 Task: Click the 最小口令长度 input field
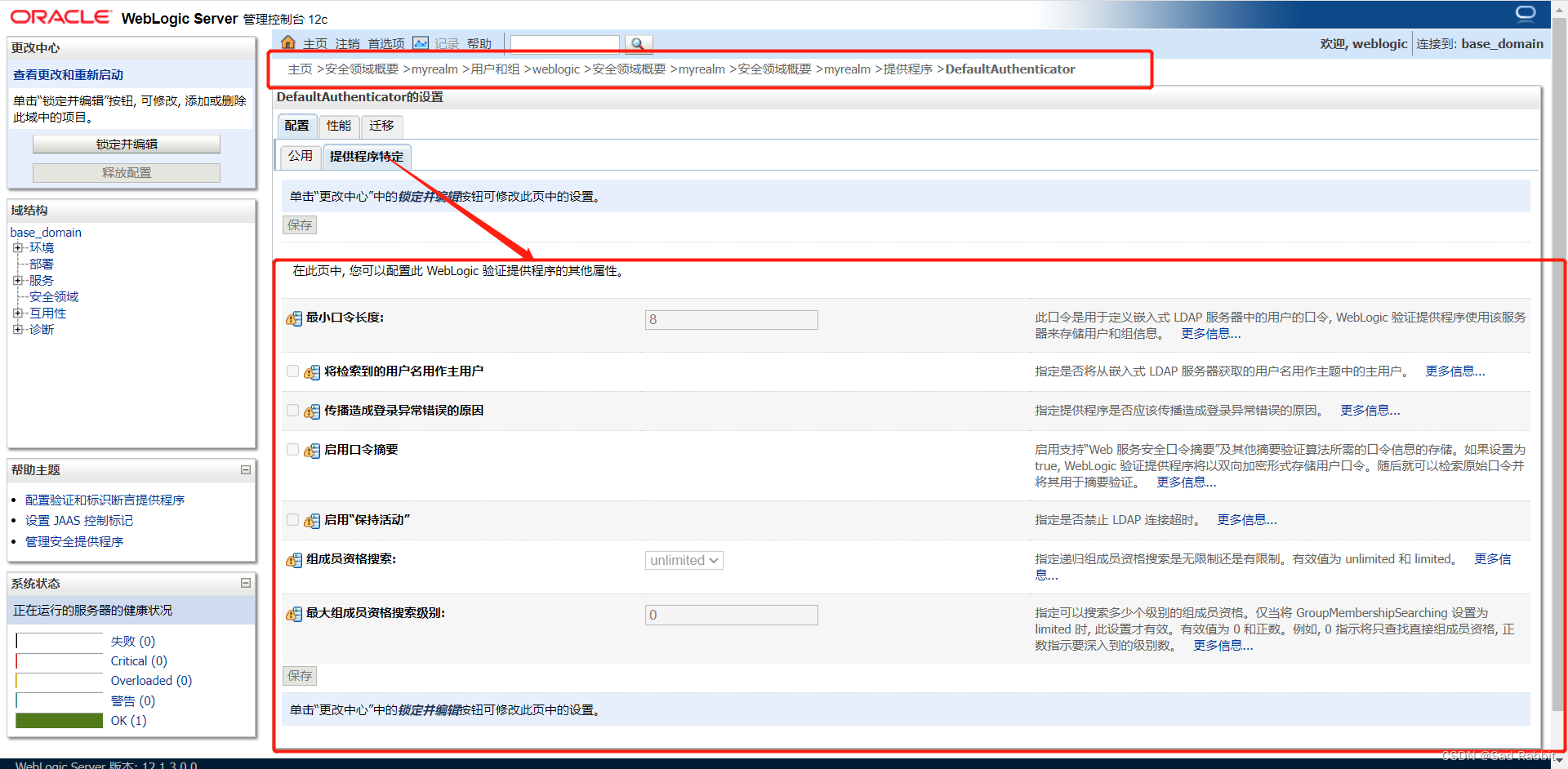point(730,319)
